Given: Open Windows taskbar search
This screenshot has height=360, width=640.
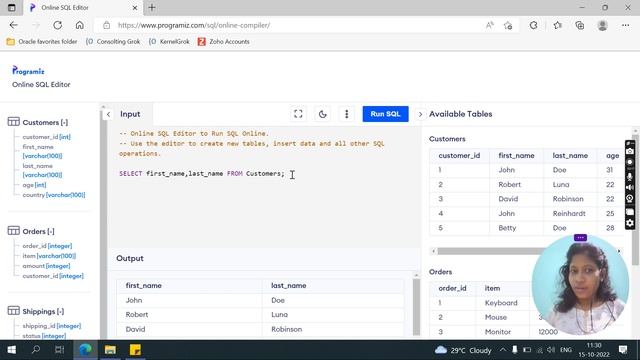Looking at the screenshot, I should point(36,350).
